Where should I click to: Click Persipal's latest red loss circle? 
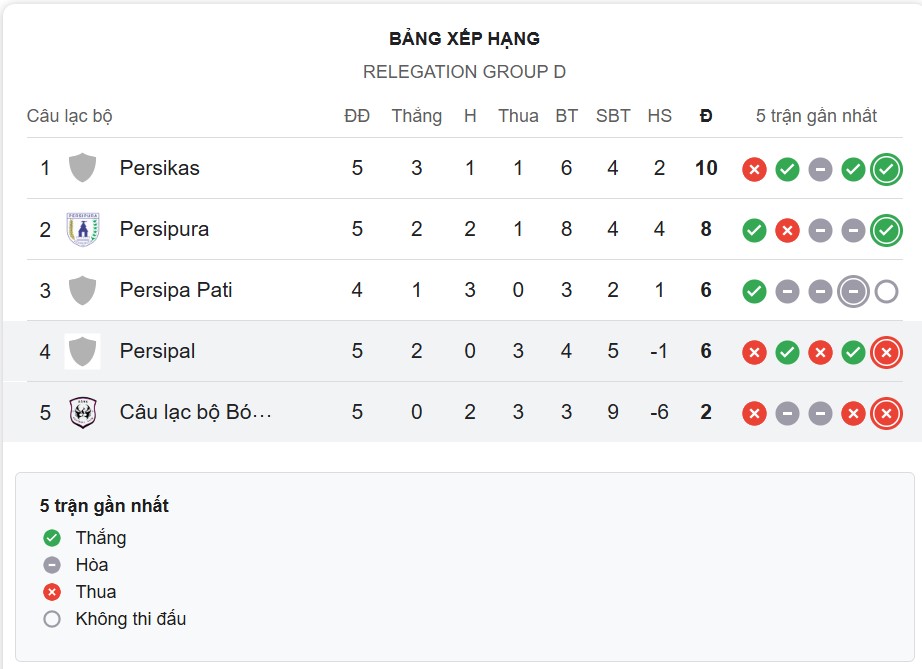click(x=889, y=351)
